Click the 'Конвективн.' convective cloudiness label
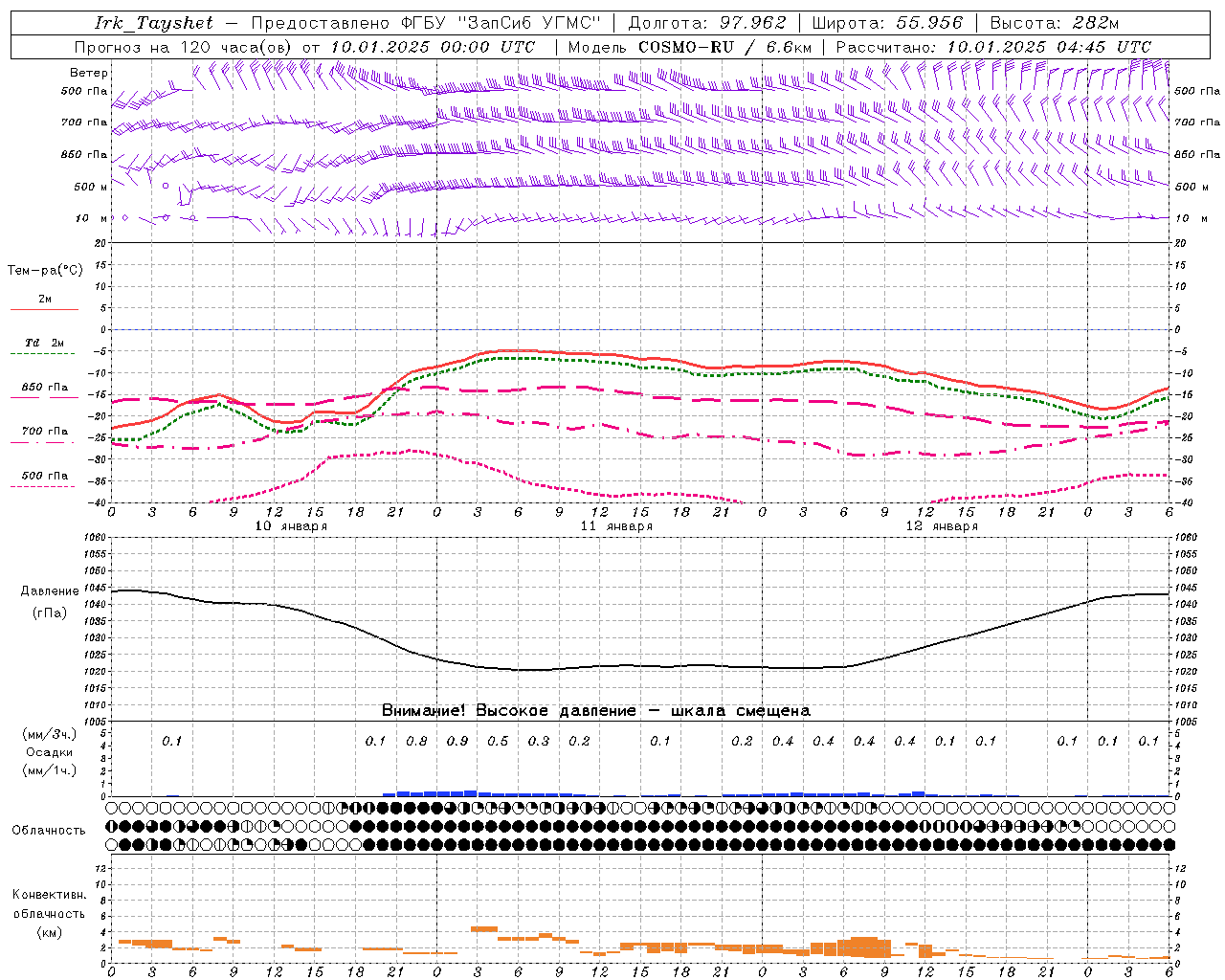Viewport: 1225px width, 980px height. (x=49, y=895)
